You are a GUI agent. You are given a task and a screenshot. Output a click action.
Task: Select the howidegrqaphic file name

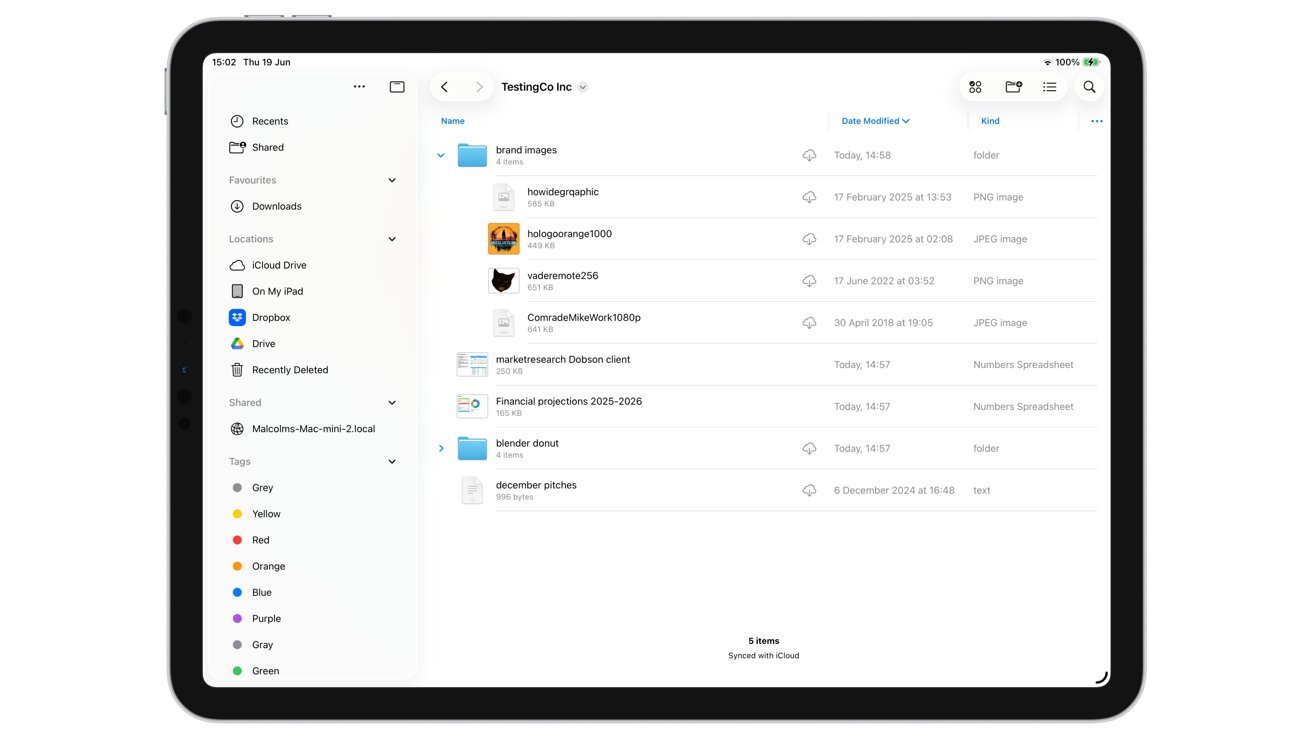[563, 192]
